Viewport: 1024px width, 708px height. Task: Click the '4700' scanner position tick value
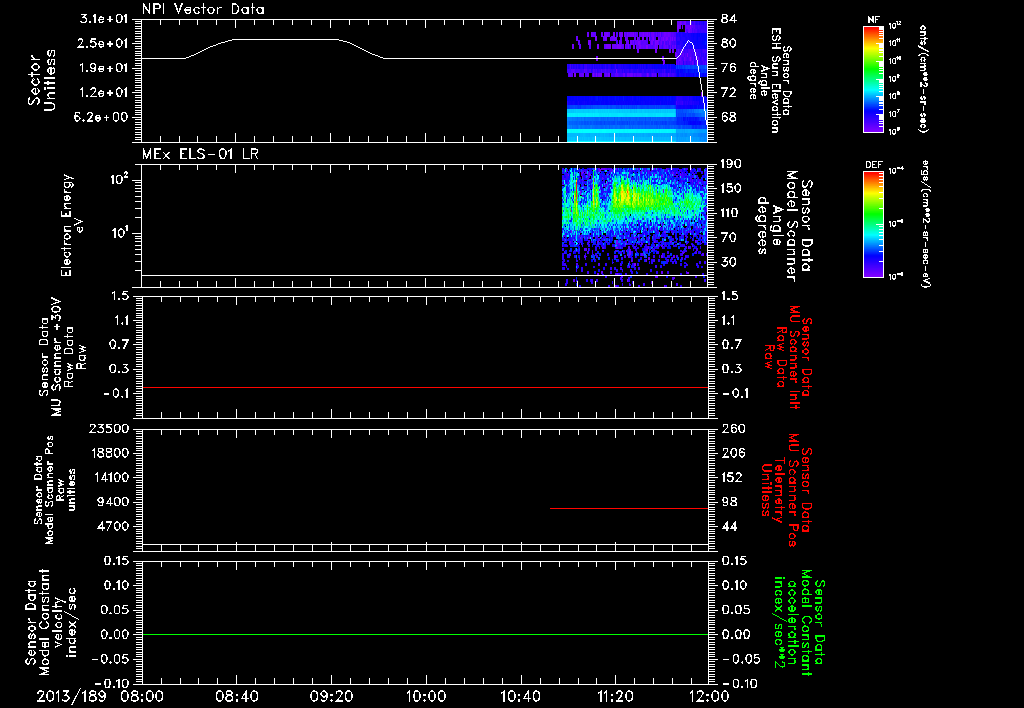(x=112, y=526)
